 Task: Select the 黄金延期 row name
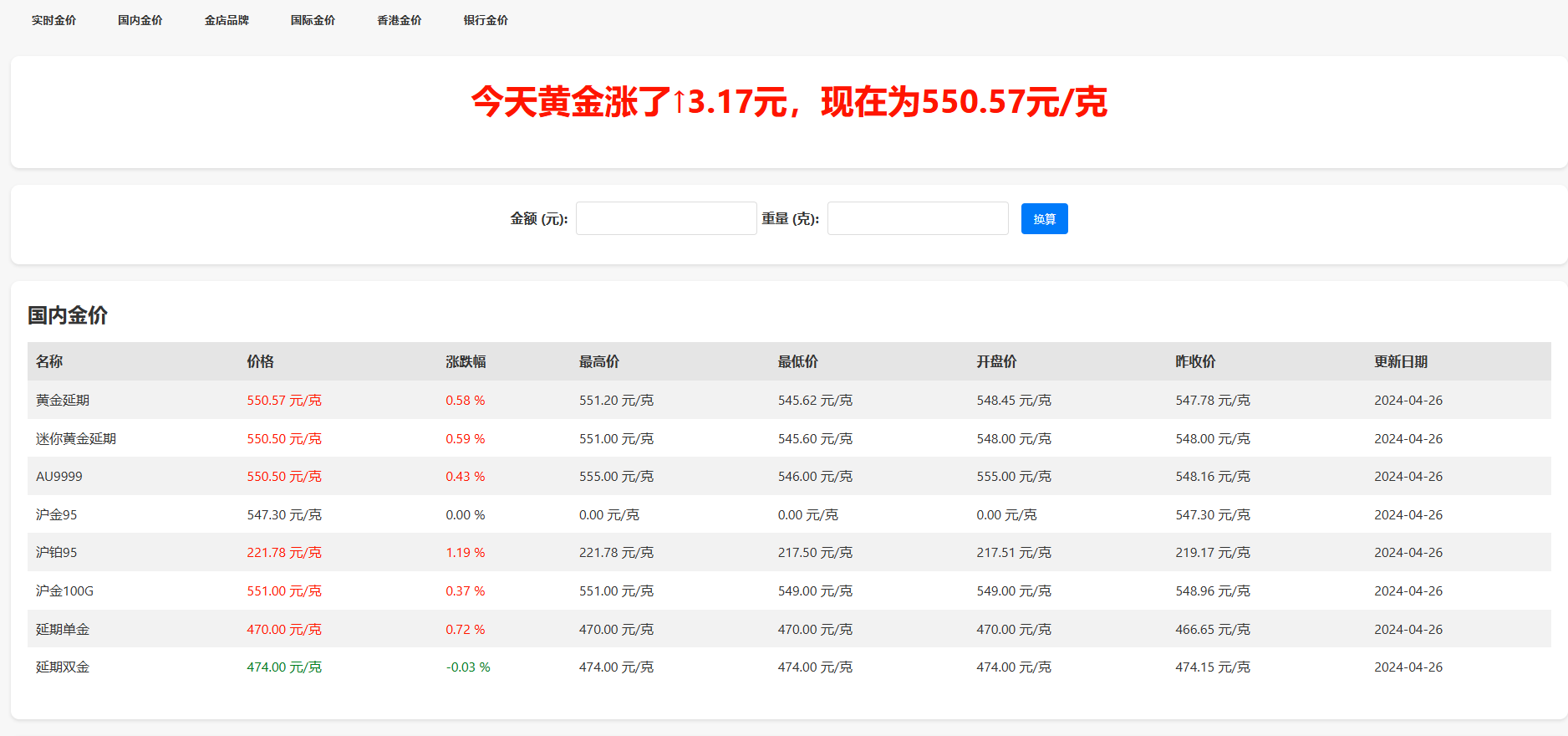click(x=63, y=401)
